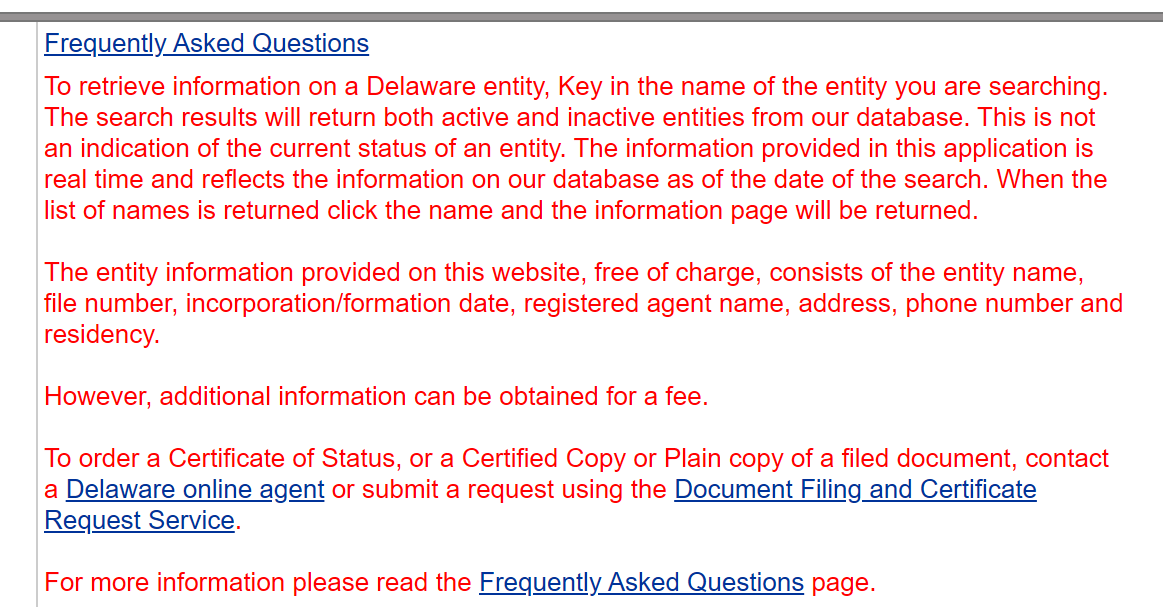Screen dimensions: 1163x607
Task: Click the paragraph starting "The entity information provided"
Action: click(x=583, y=303)
